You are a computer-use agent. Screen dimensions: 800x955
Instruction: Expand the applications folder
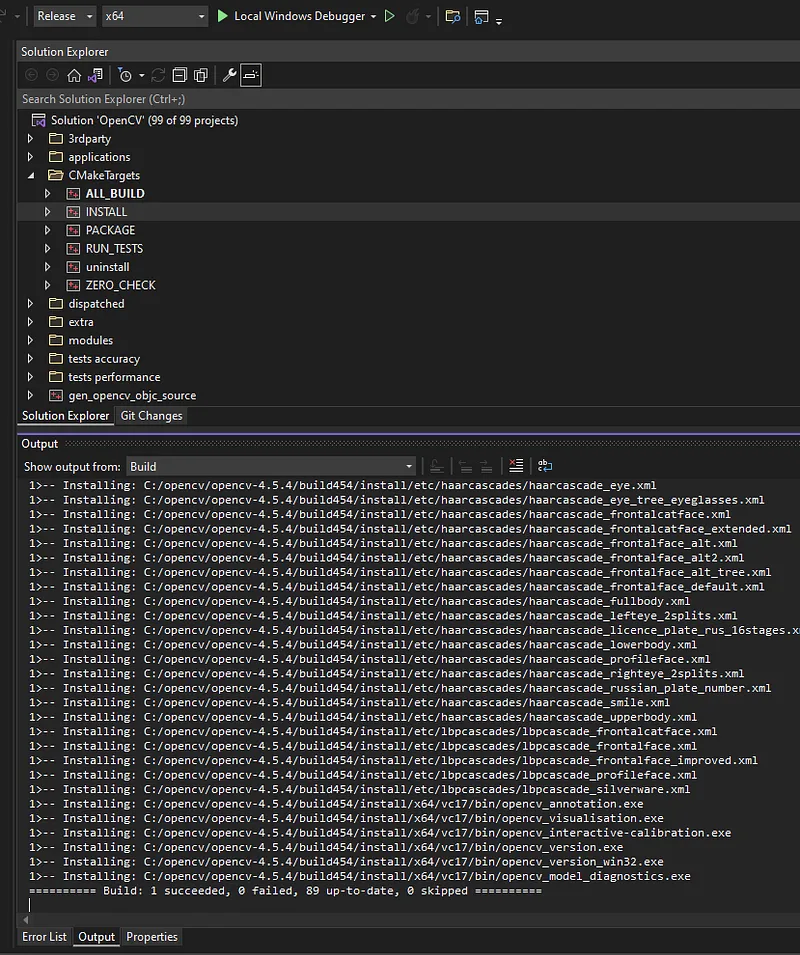[x=30, y=157]
